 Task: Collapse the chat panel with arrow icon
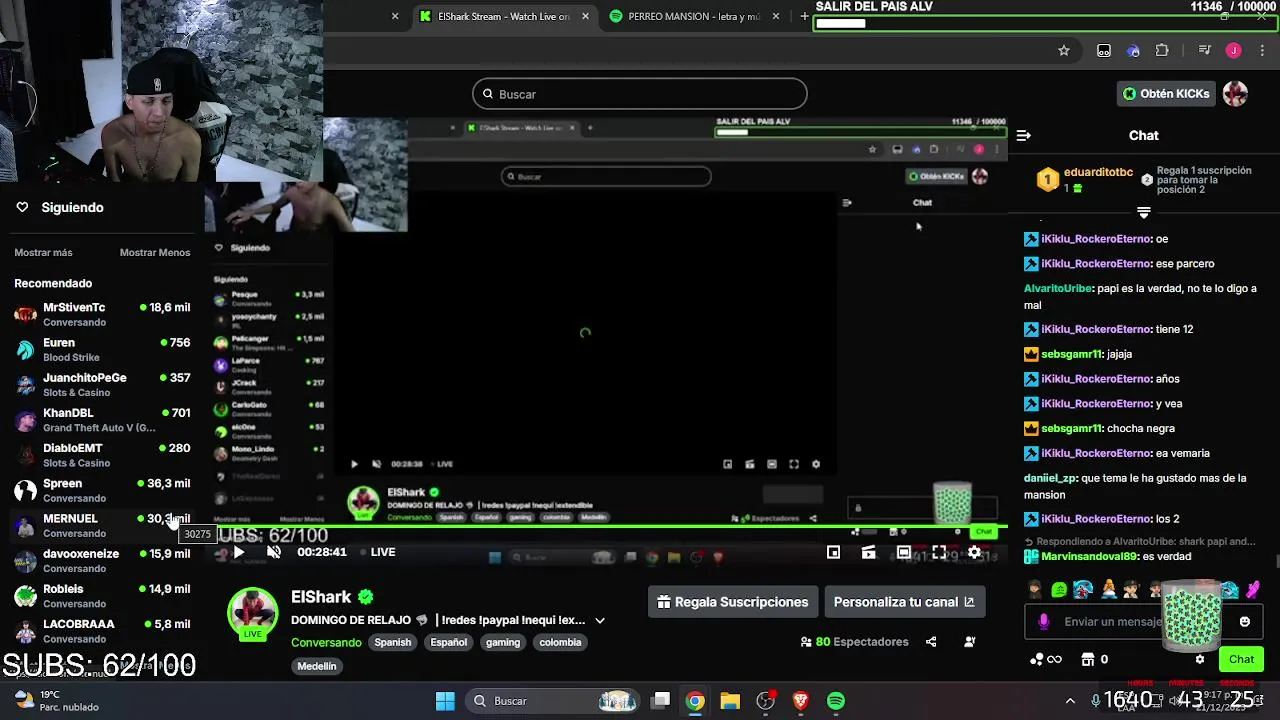[1023, 135]
